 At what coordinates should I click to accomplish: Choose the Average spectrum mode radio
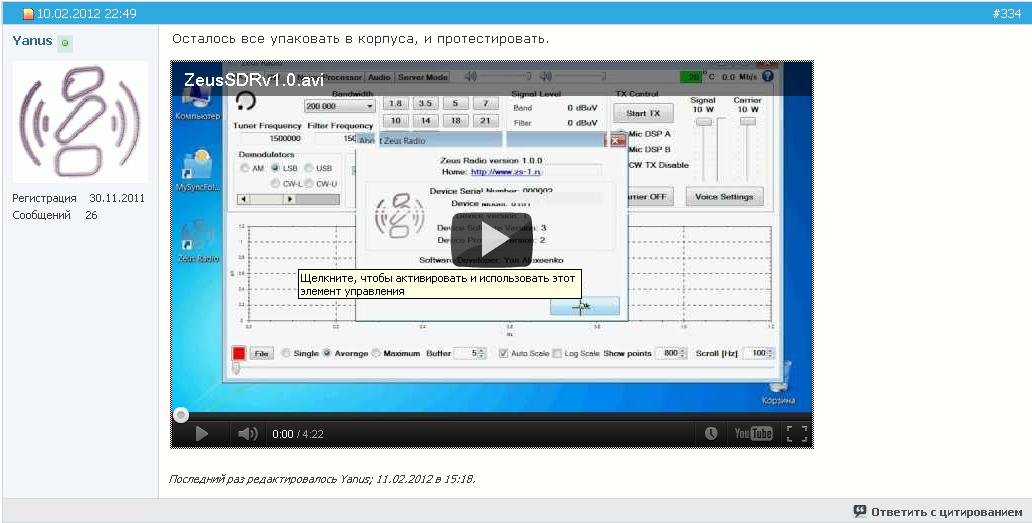click(327, 353)
